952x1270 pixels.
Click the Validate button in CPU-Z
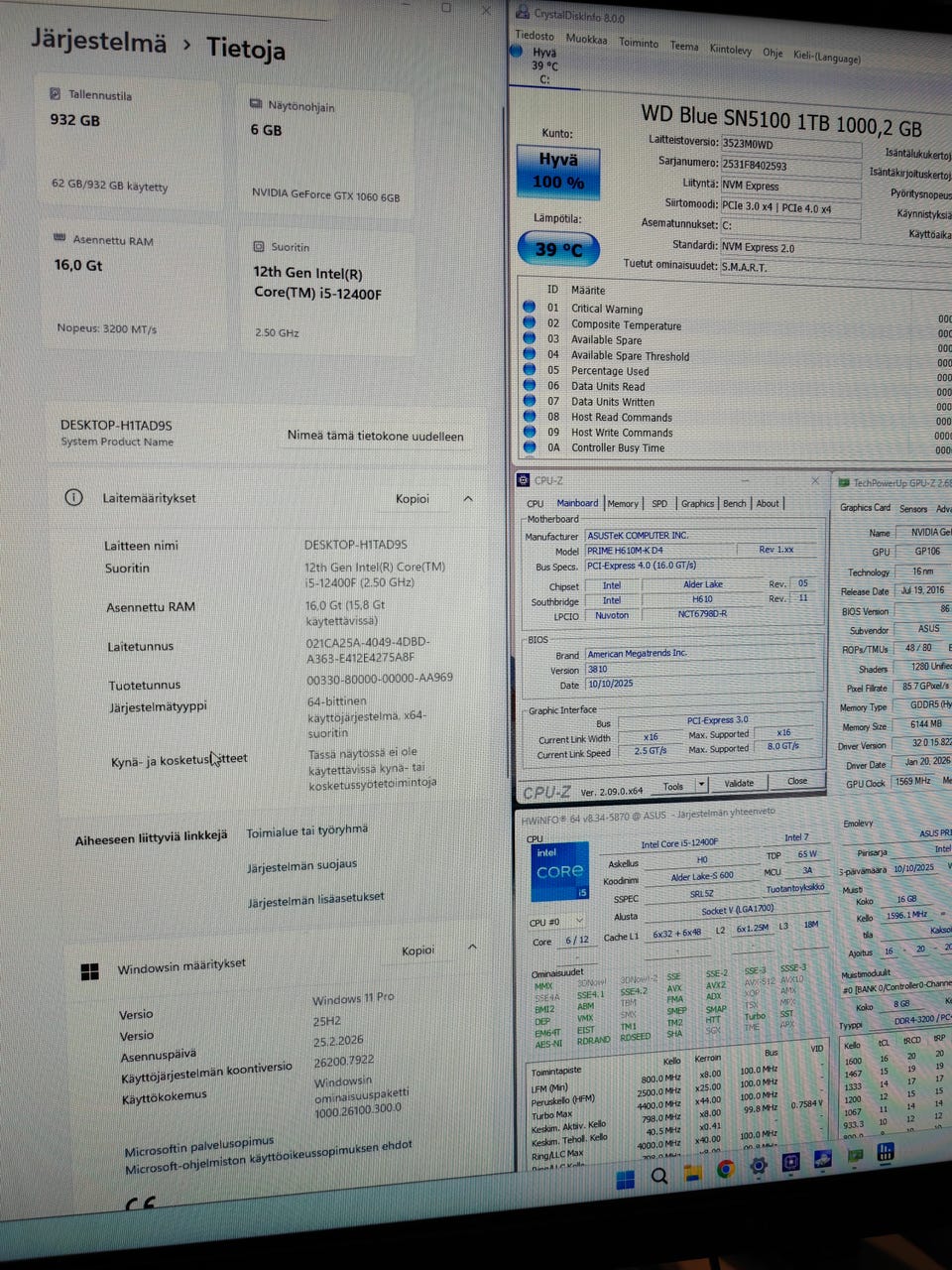[x=739, y=784]
